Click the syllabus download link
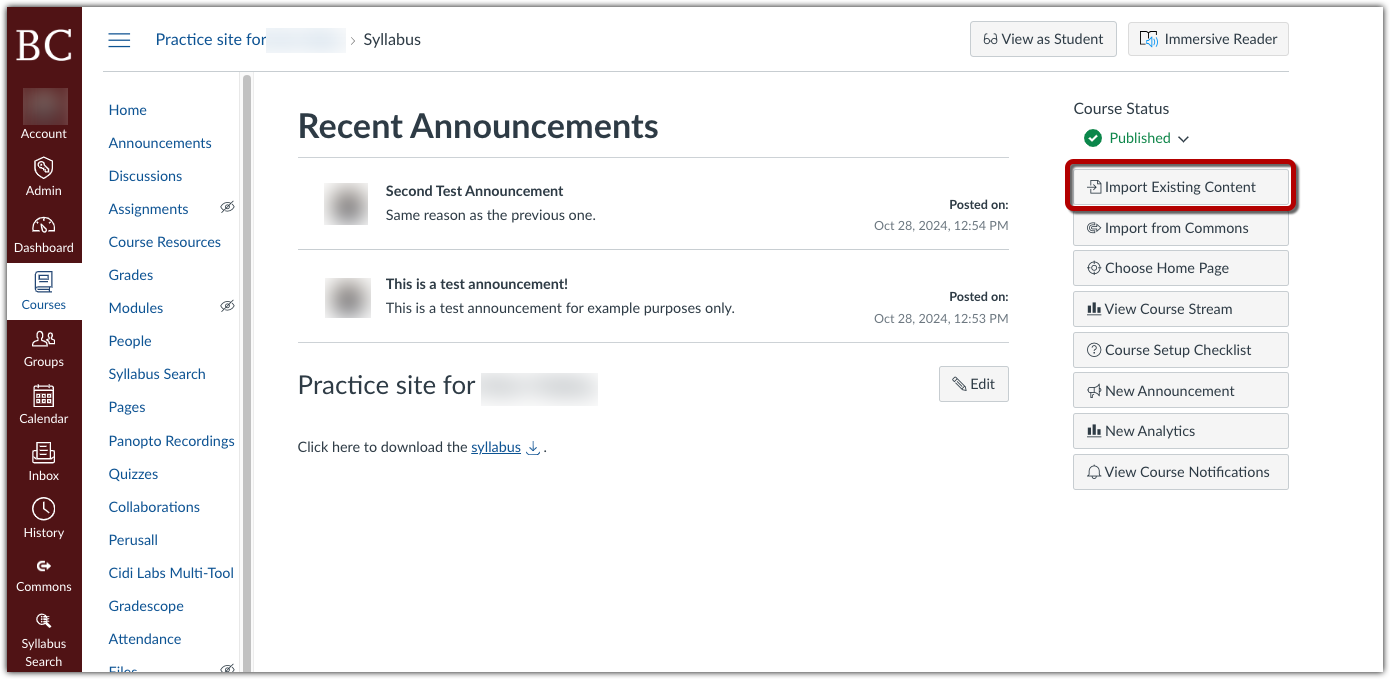The width and height of the screenshot is (1390, 679). (x=495, y=447)
